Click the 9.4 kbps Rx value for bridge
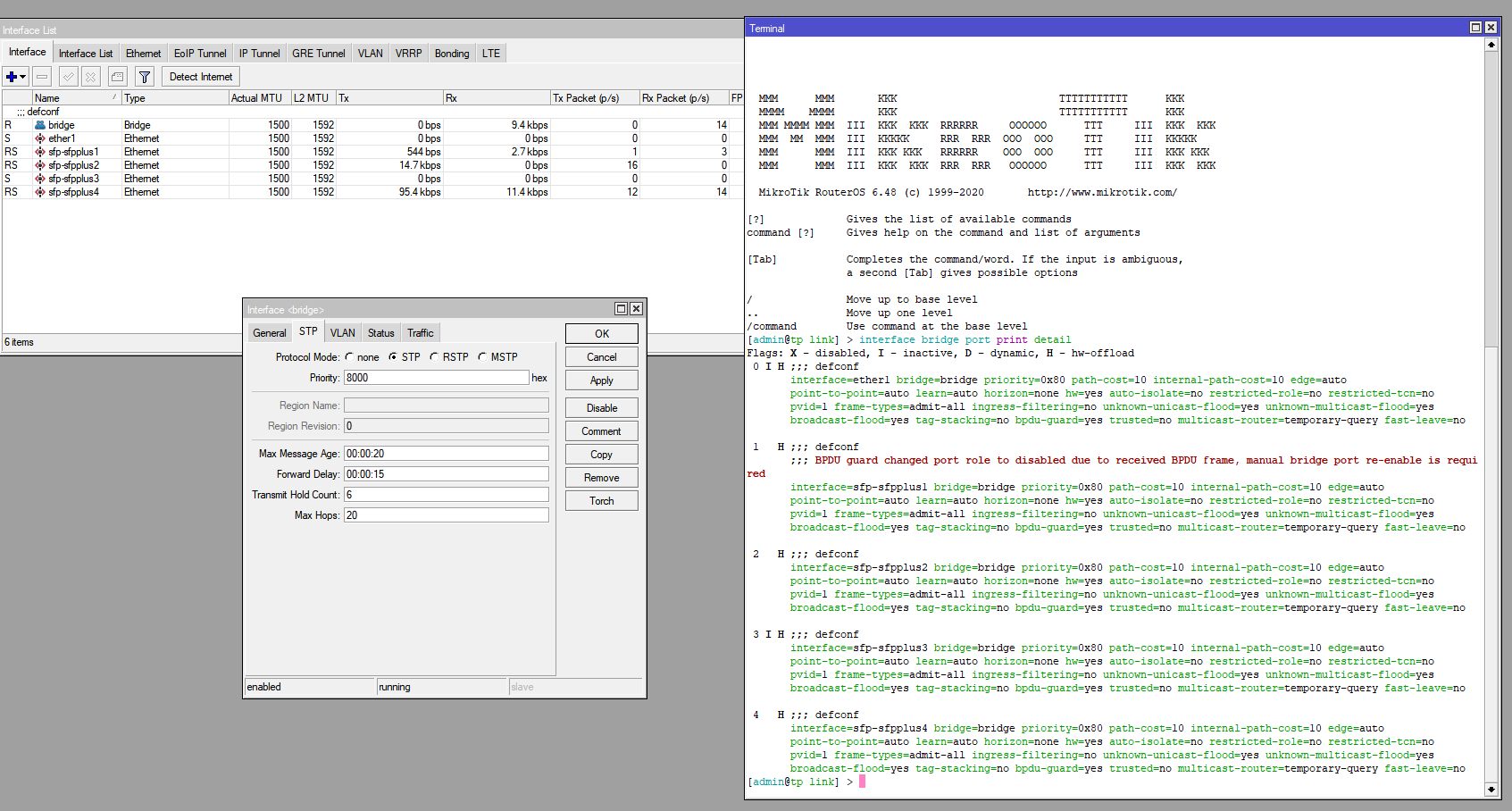The width and height of the screenshot is (1512, 811). click(x=529, y=125)
